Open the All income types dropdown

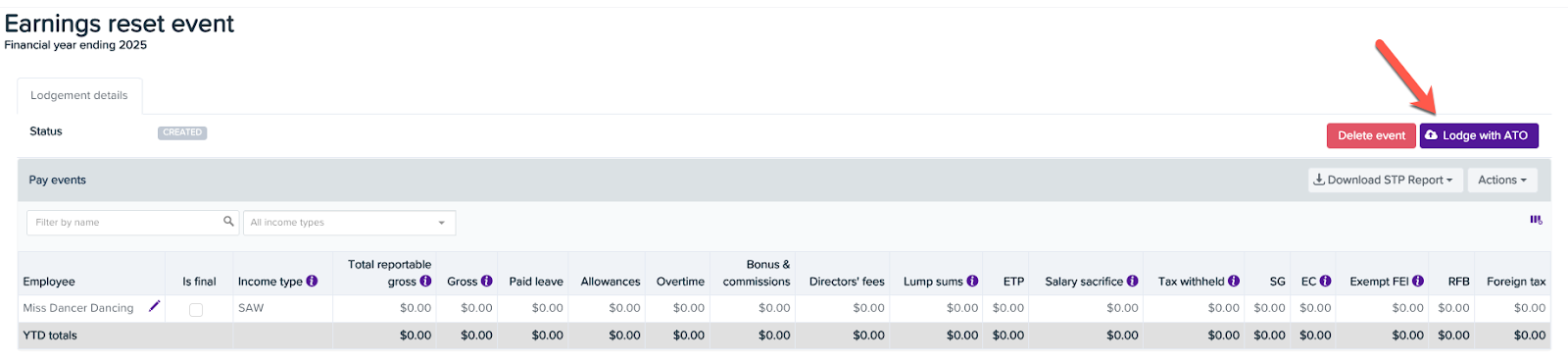pos(349,223)
